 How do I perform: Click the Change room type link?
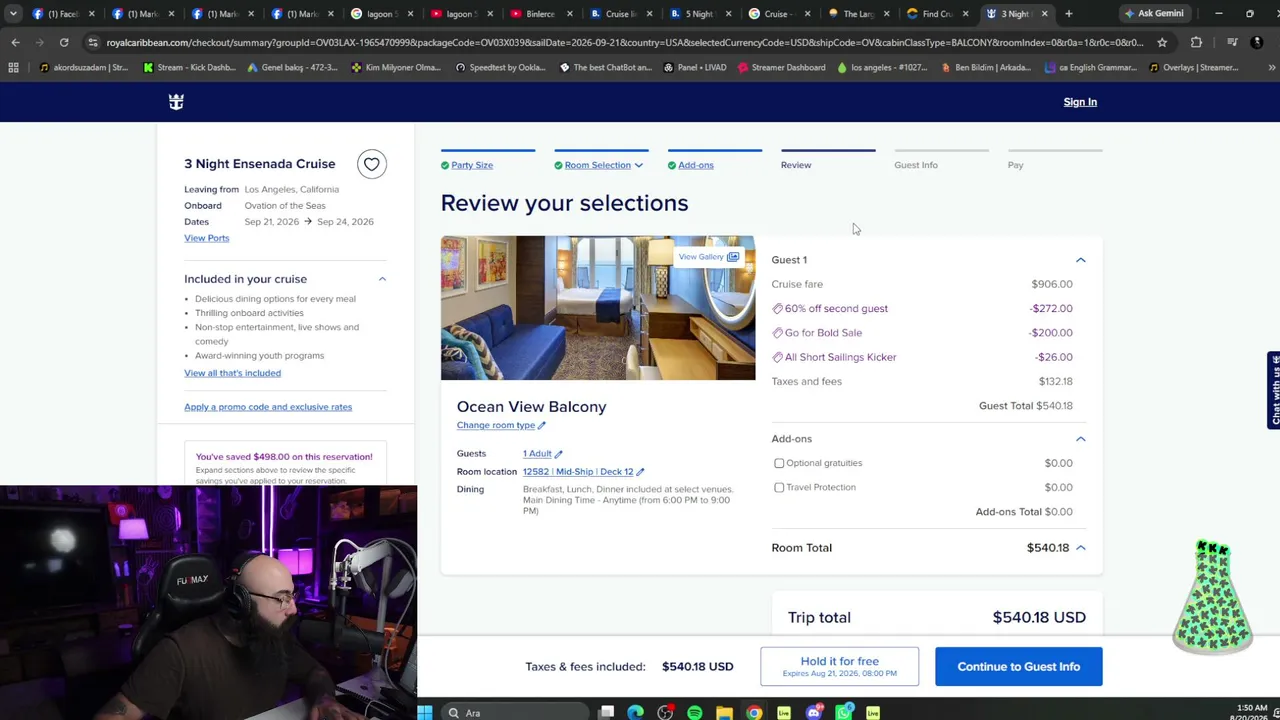pos(496,425)
